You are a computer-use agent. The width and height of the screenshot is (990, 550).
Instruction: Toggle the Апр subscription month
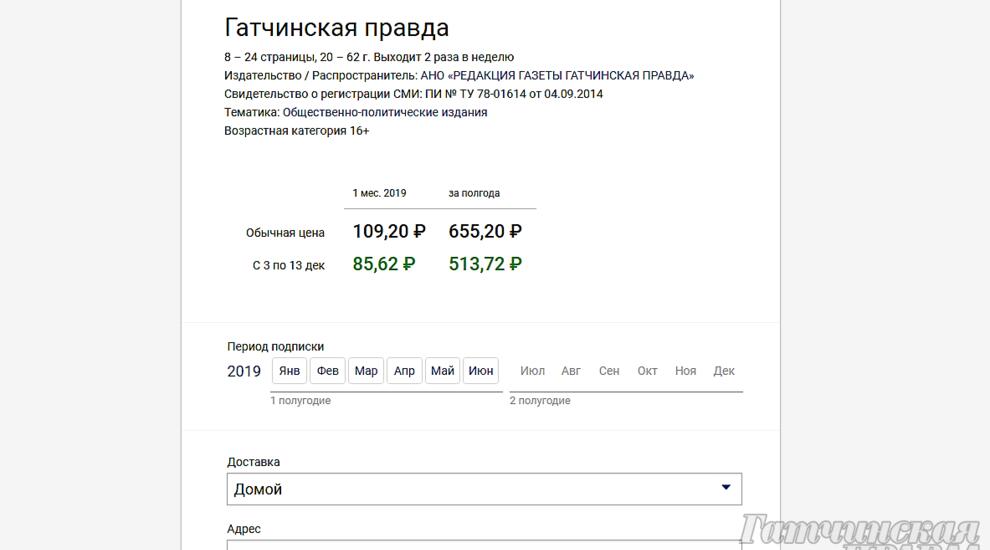click(404, 371)
